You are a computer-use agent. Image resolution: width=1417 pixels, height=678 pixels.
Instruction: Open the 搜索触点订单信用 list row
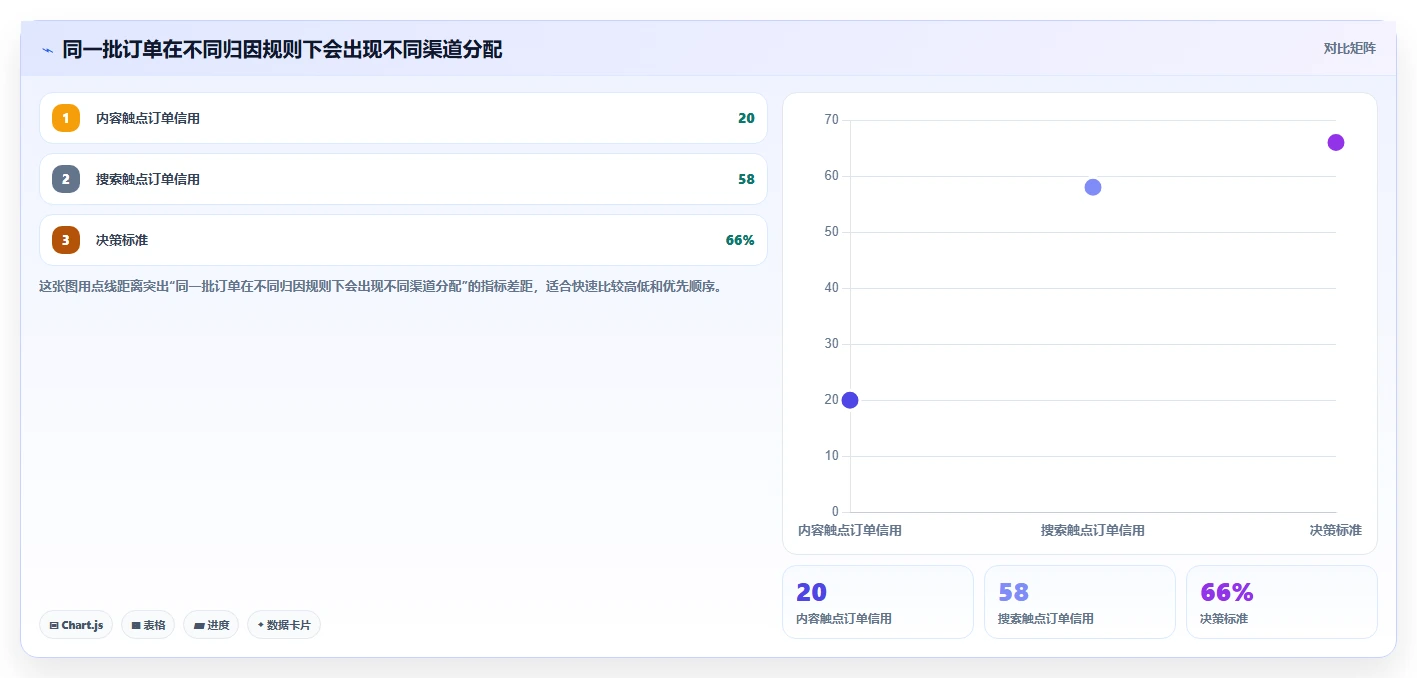point(403,179)
